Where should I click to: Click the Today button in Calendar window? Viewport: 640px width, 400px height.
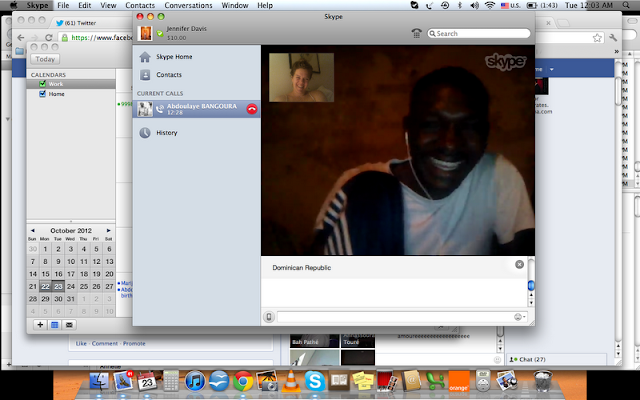pos(45,59)
